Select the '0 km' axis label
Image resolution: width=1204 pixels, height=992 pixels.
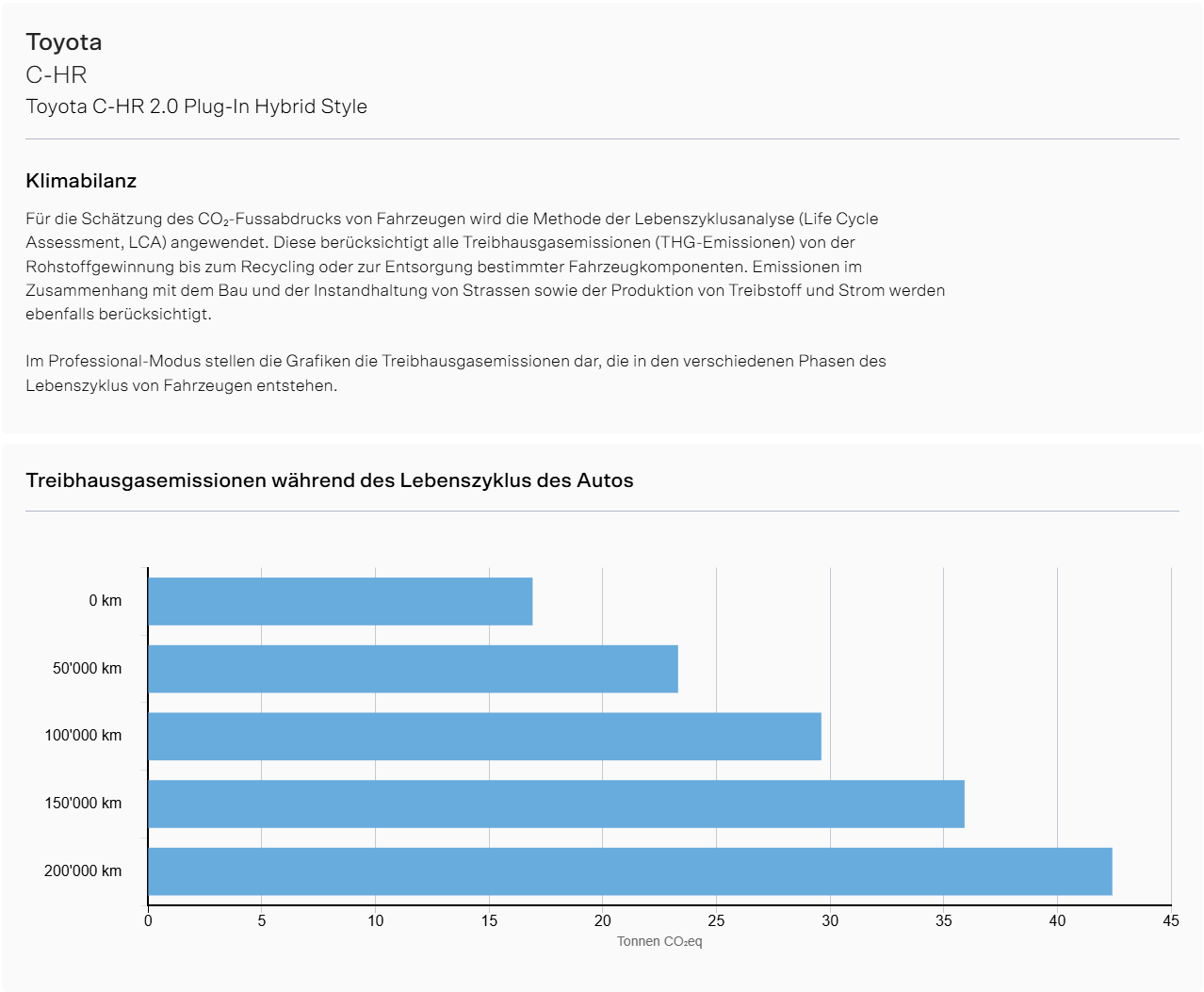click(106, 601)
